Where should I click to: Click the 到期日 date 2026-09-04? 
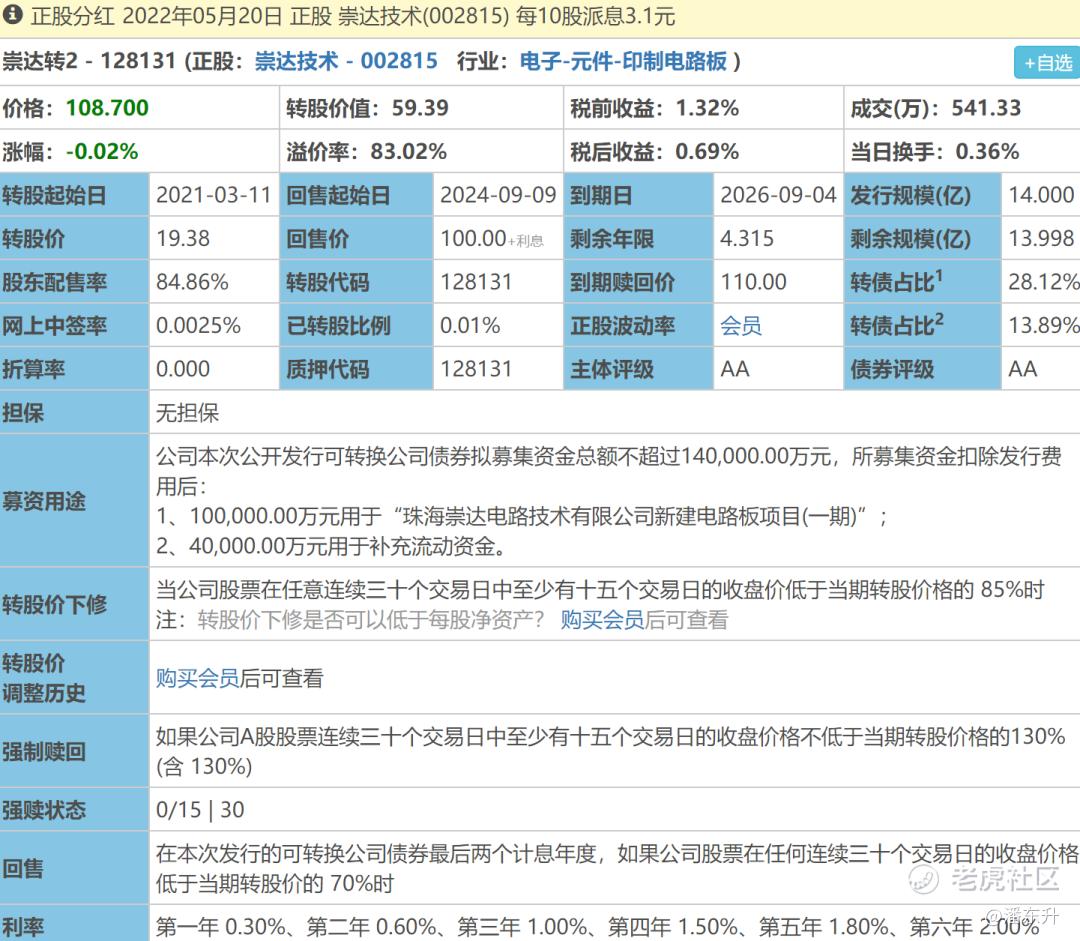778,195
